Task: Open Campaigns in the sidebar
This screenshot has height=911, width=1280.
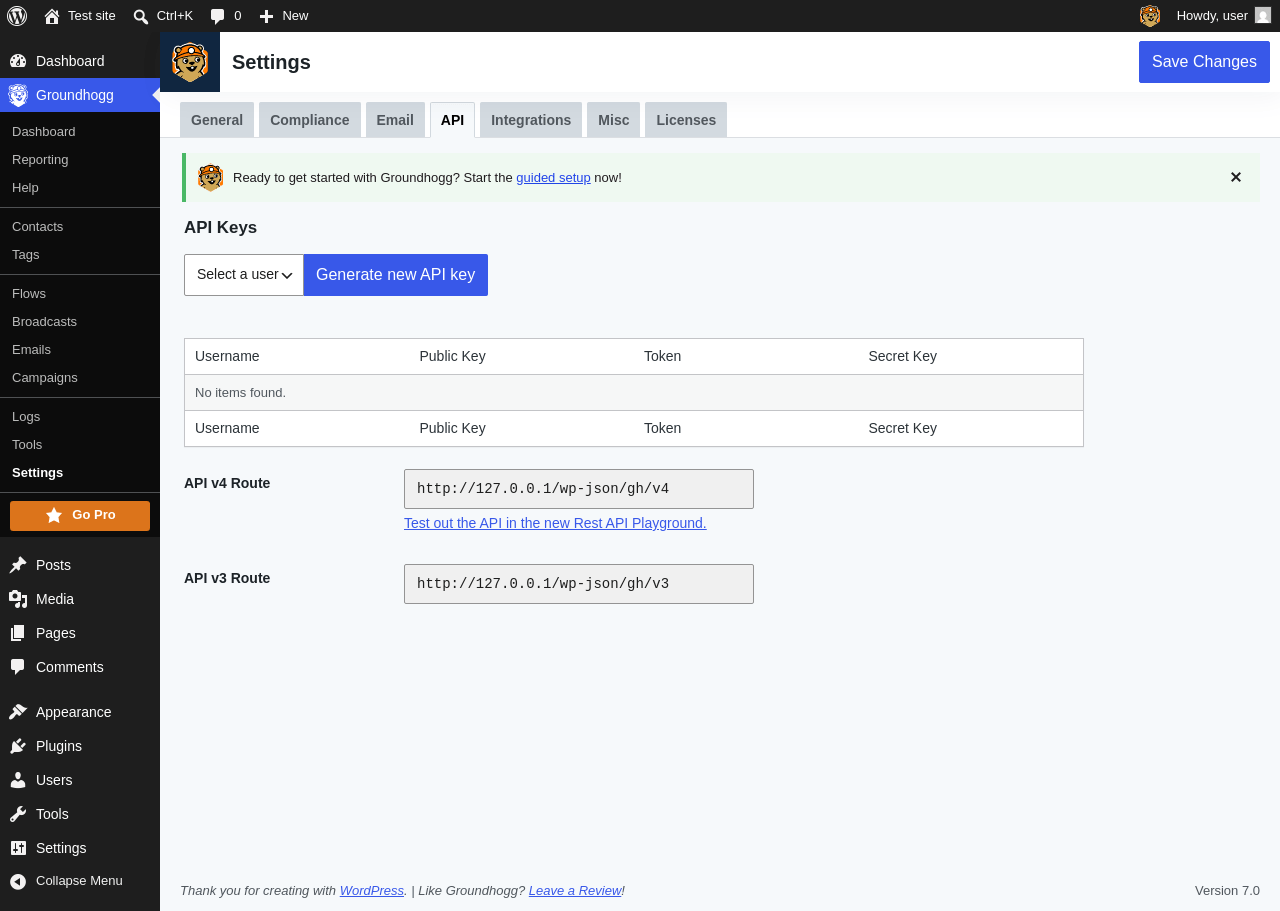Action: pos(45,378)
